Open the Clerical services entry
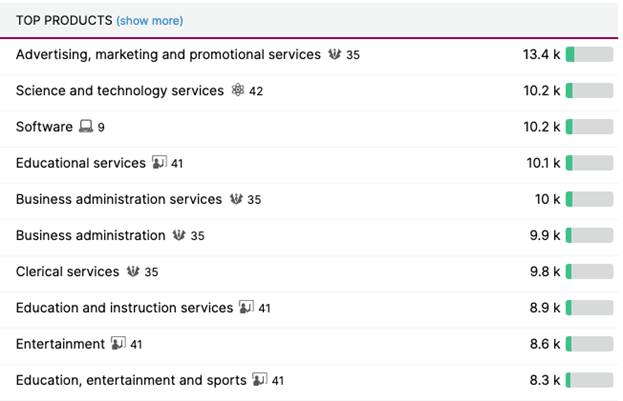This screenshot has height=401, width=623. (x=67, y=271)
